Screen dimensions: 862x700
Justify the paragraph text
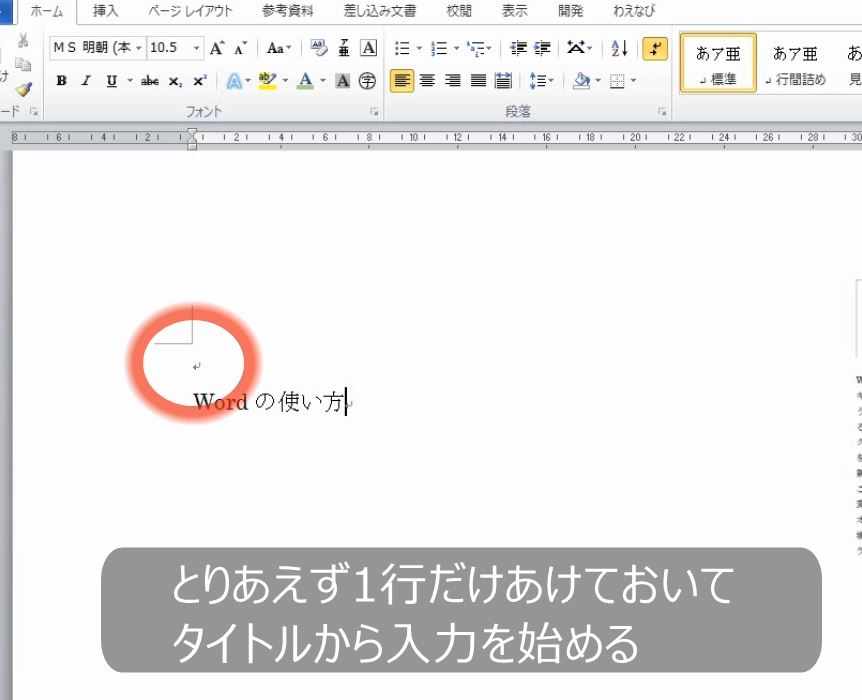point(478,81)
